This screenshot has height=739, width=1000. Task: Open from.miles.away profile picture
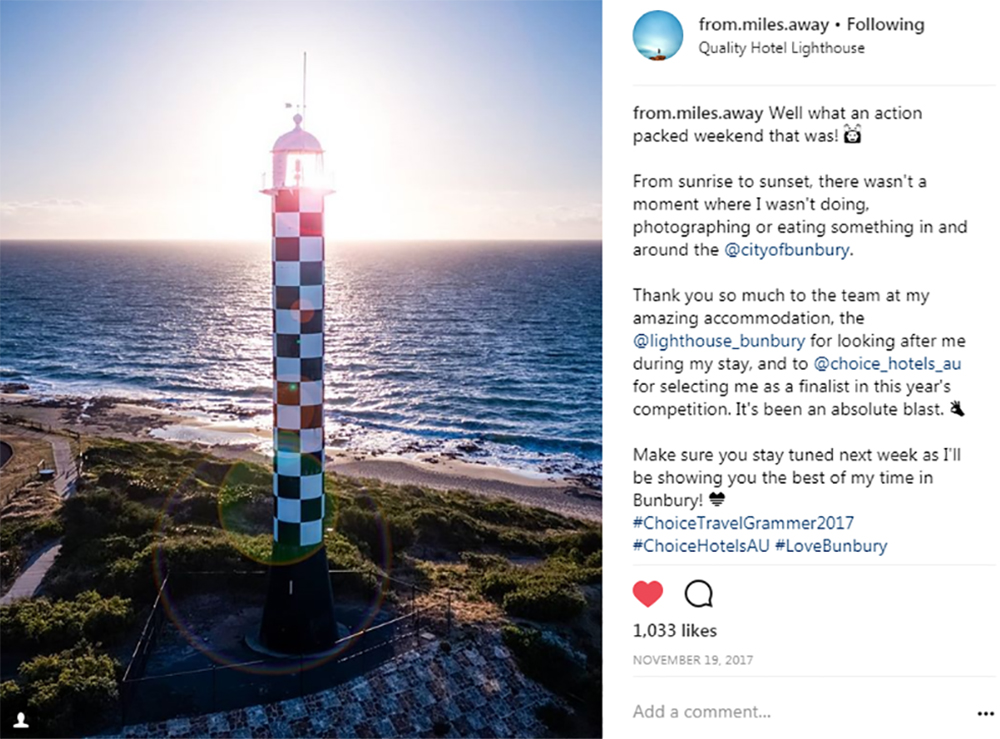658,35
